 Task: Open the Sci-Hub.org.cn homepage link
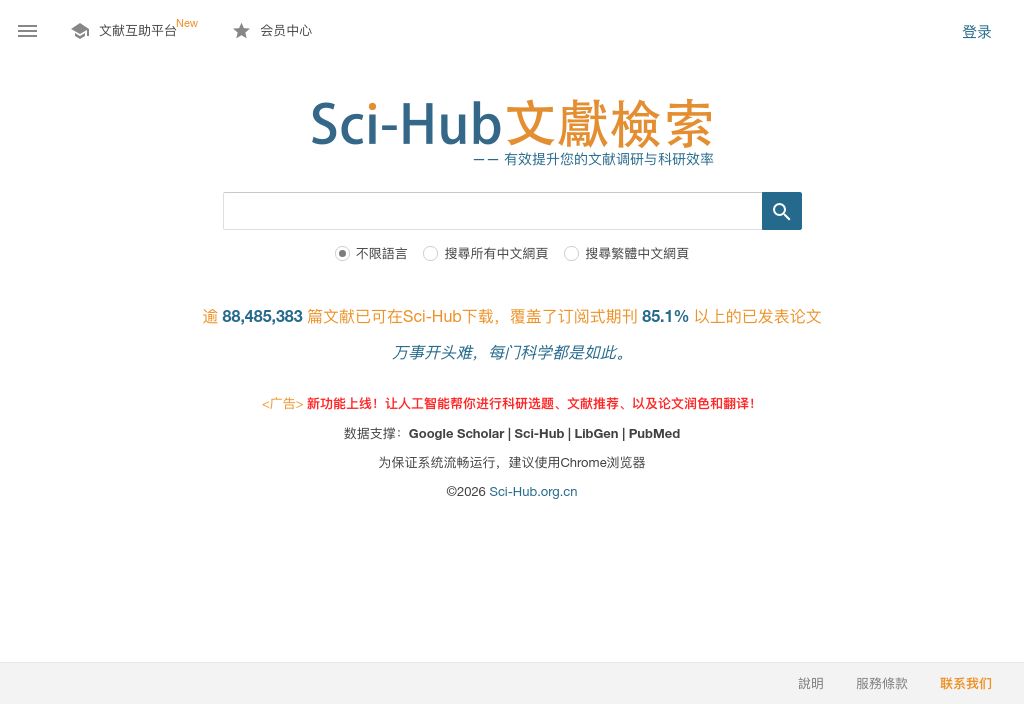(x=533, y=491)
